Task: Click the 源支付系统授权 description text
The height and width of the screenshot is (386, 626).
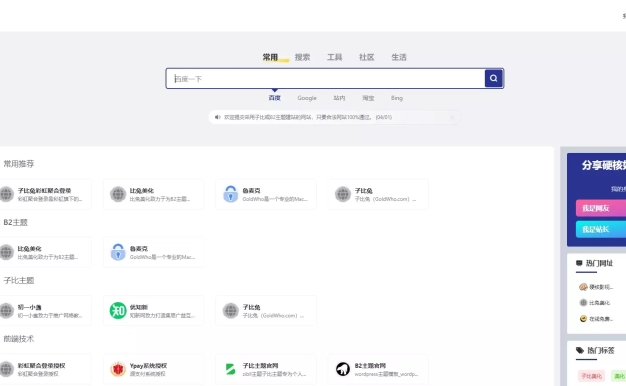Action: [x=147, y=374]
